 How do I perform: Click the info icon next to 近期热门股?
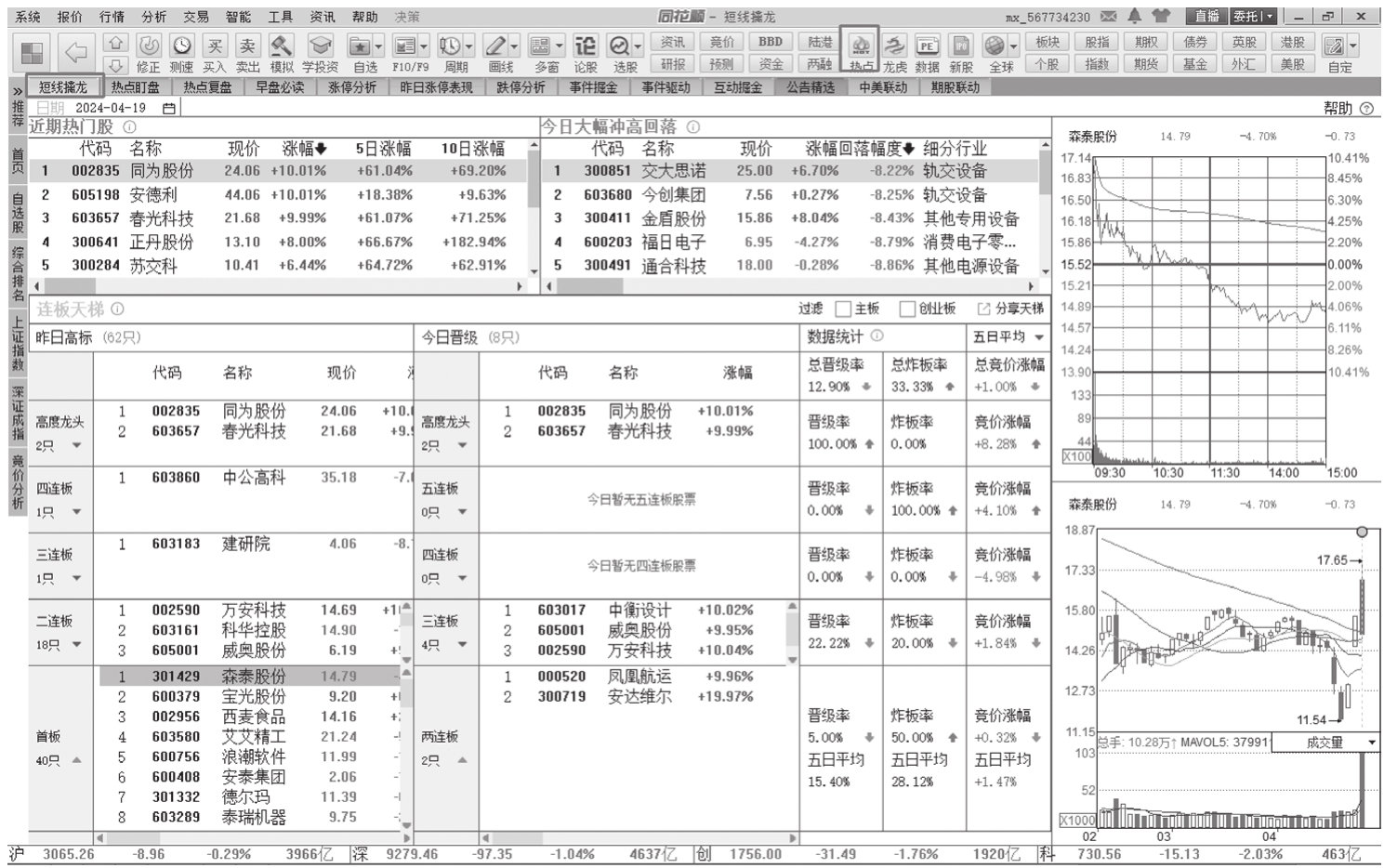click(x=129, y=127)
